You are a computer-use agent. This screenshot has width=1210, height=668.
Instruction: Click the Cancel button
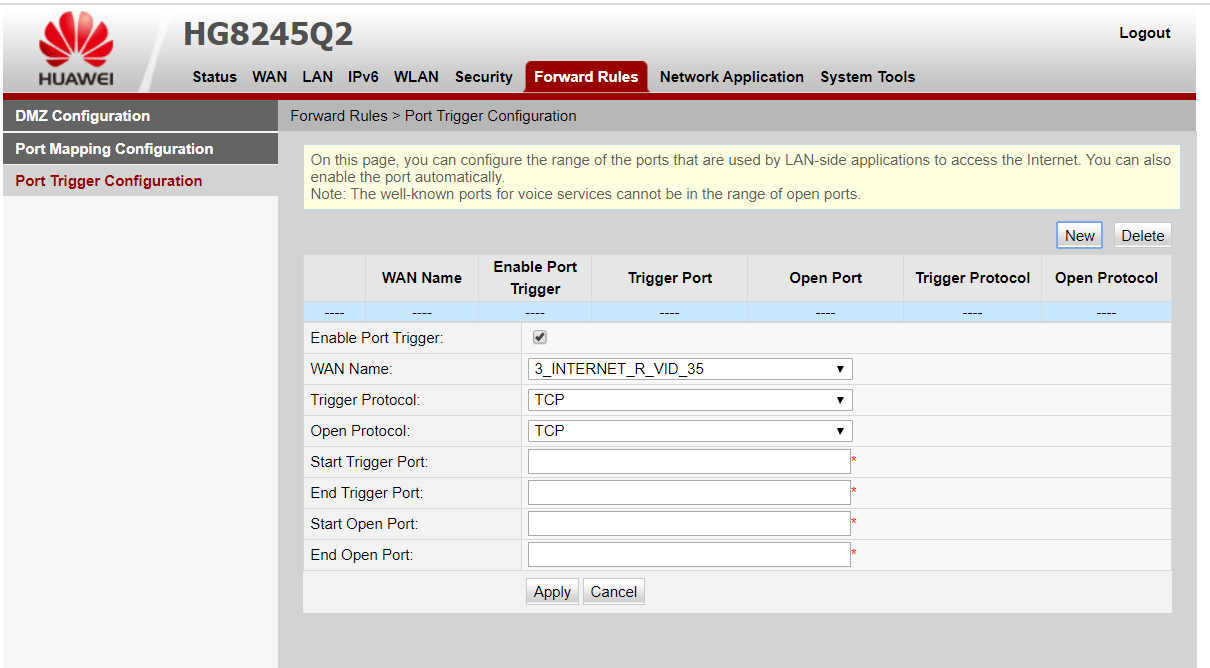[613, 592]
